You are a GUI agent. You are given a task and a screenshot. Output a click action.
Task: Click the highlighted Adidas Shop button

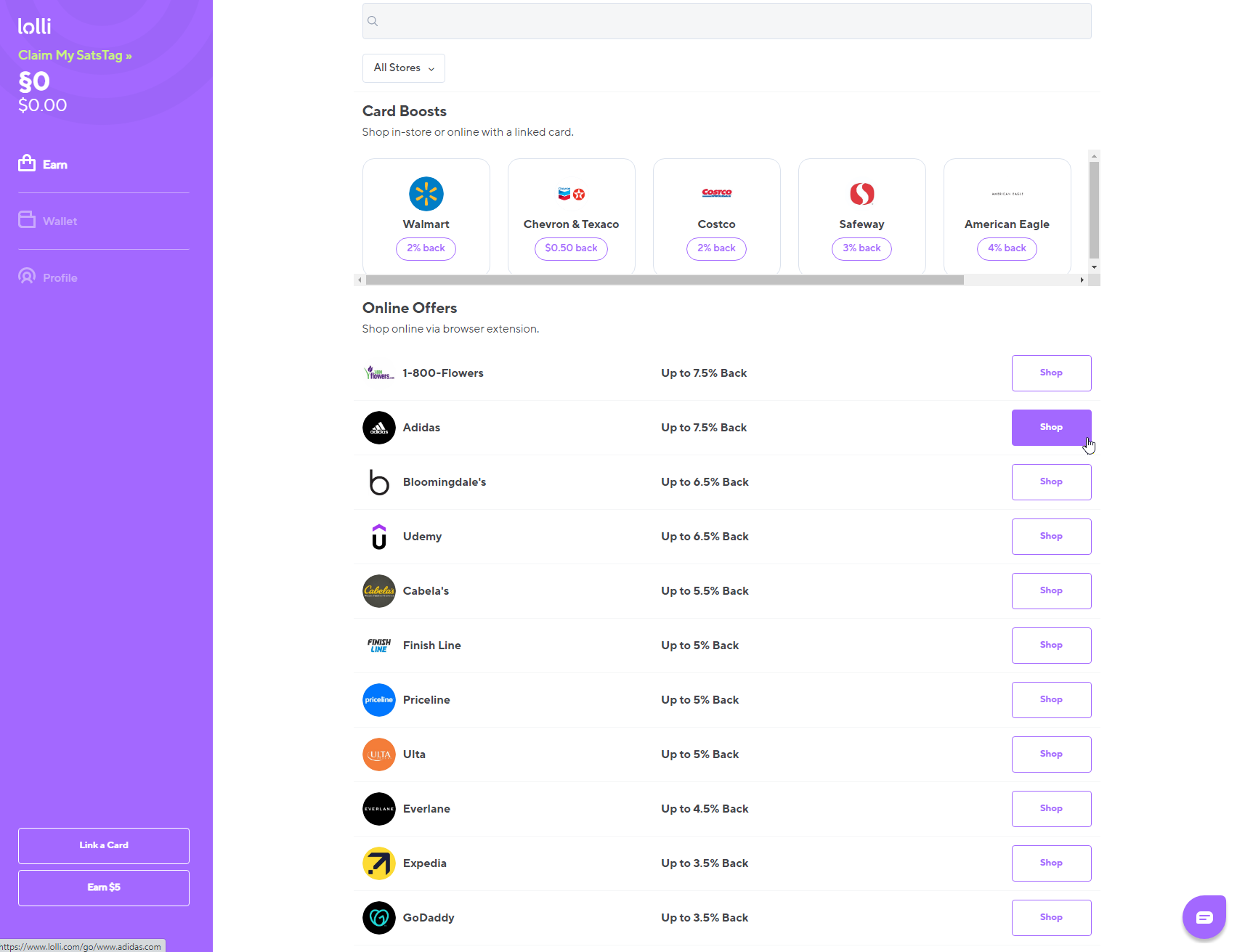click(x=1051, y=428)
